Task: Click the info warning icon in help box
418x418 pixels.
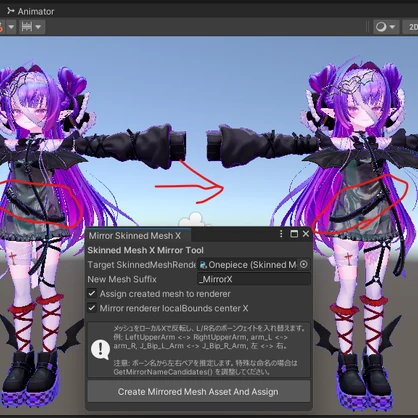Action: pos(100,349)
